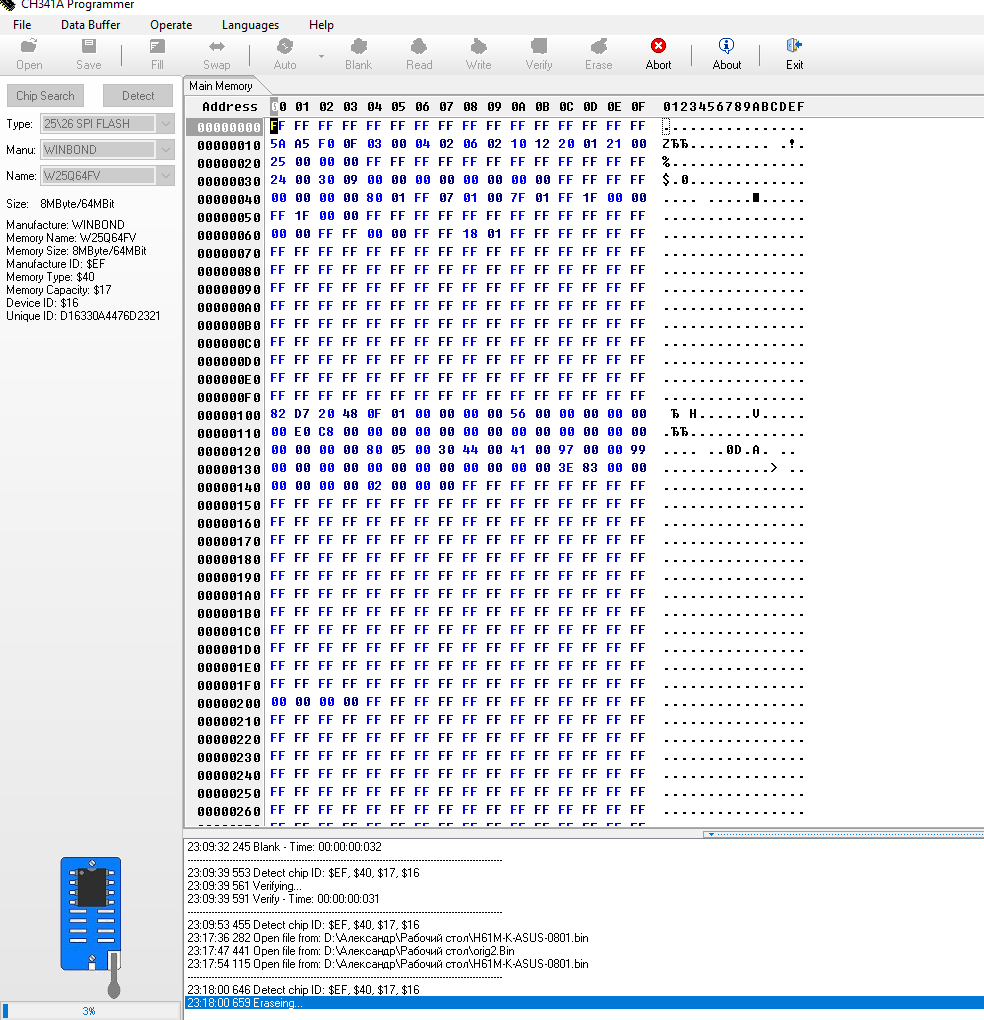Click the 3% progress bar
This screenshot has width=984, height=1020.
[89, 1011]
